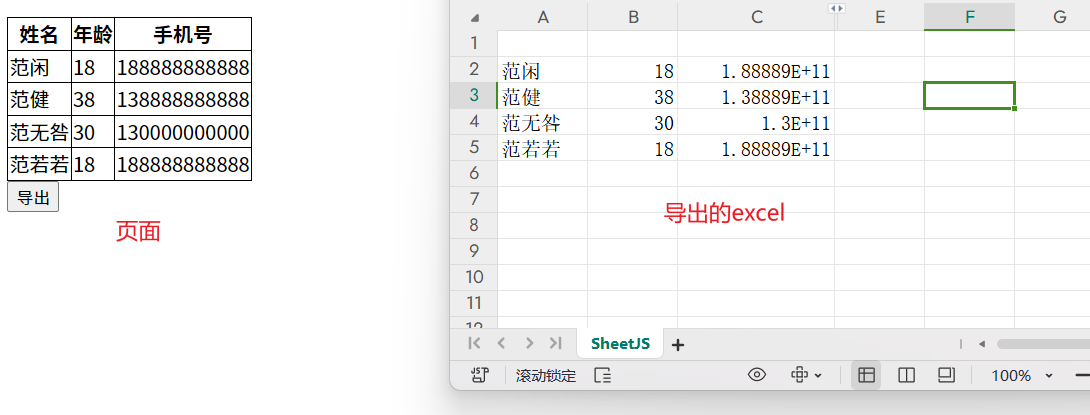Click the zoom out minus button
This screenshot has width=1090, height=415.
[x=1082, y=375]
